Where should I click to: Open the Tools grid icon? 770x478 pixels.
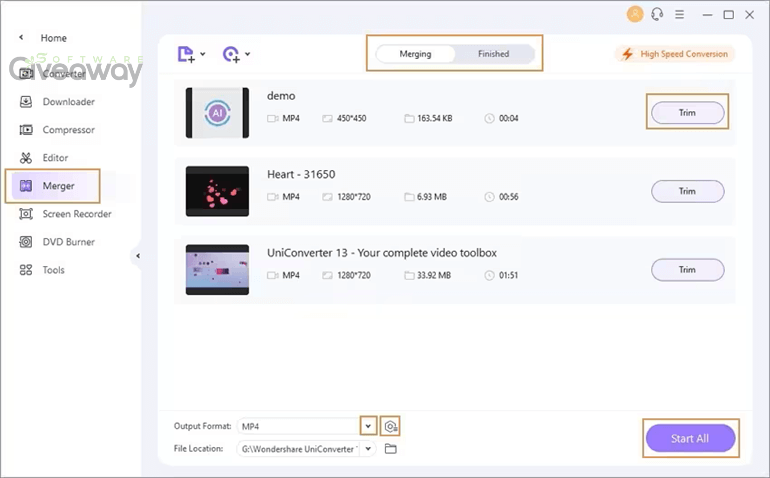pos(26,270)
